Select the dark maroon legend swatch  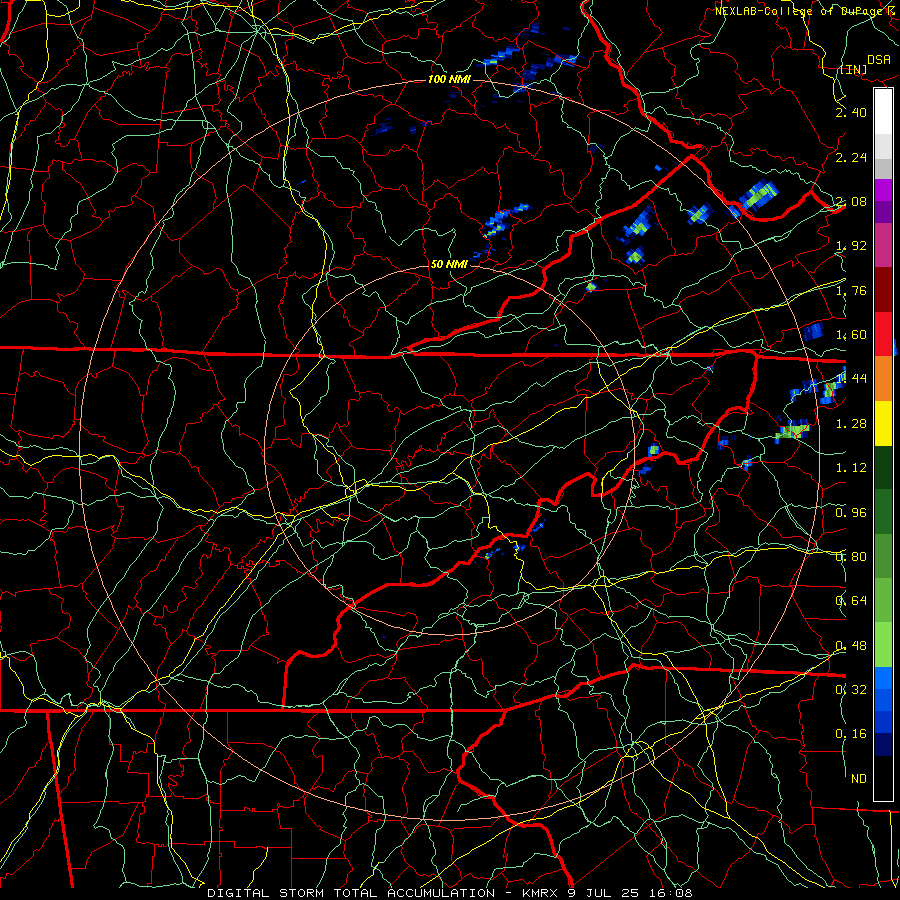[x=883, y=290]
